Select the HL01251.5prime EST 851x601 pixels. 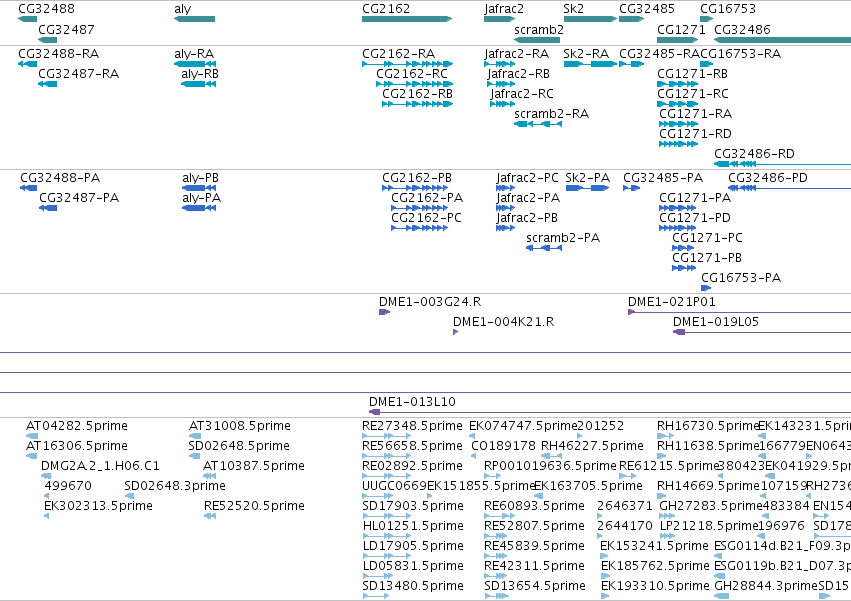[386, 536]
